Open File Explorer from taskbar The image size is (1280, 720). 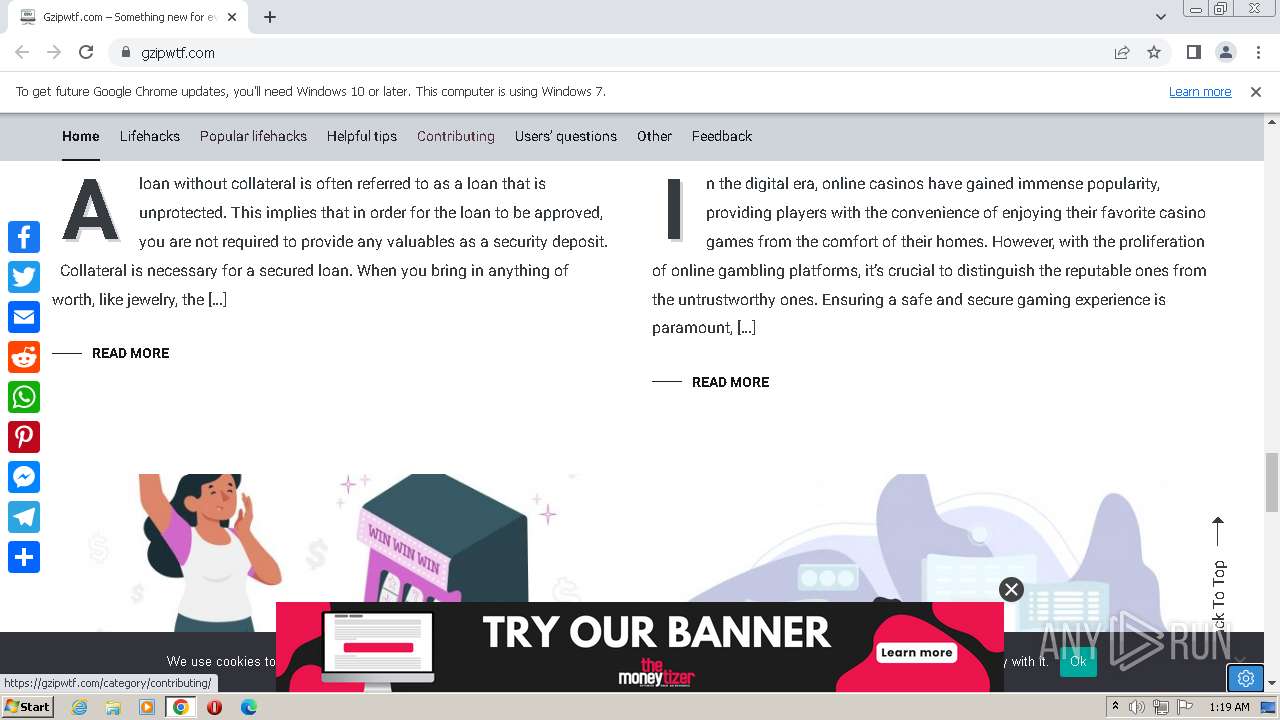coord(113,707)
